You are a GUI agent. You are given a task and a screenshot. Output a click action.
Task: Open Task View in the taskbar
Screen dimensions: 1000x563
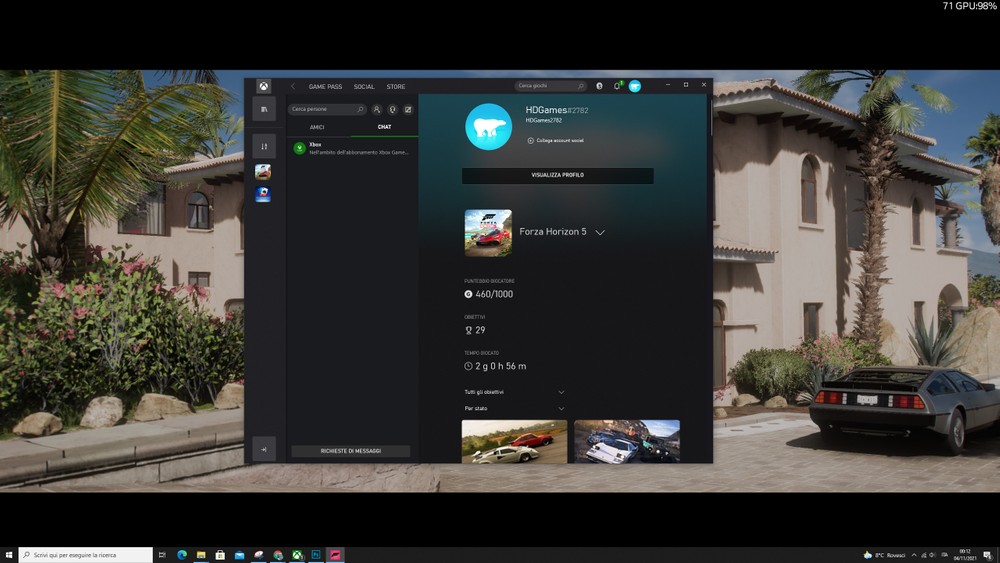(x=162, y=555)
